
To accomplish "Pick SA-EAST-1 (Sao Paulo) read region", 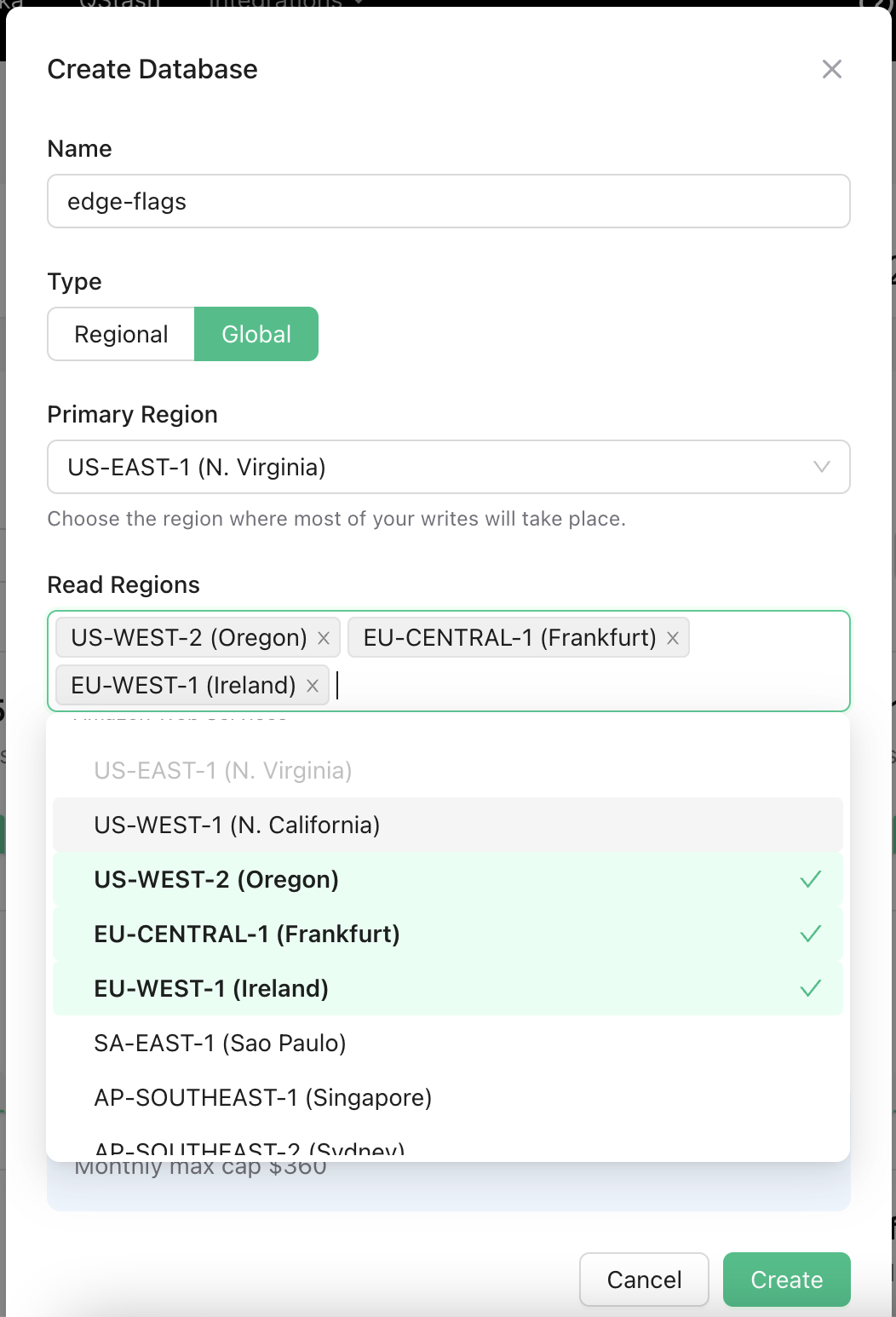I will (x=220, y=1043).
